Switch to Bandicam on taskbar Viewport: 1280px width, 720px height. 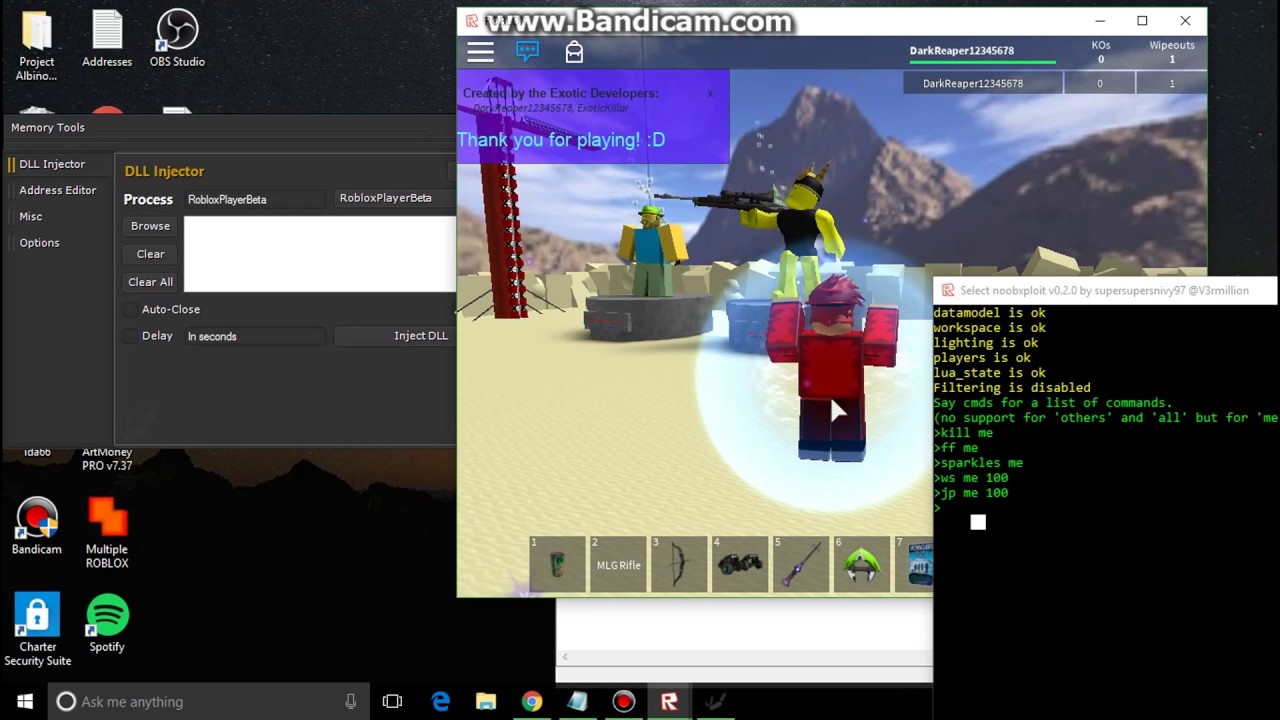click(x=624, y=701)
